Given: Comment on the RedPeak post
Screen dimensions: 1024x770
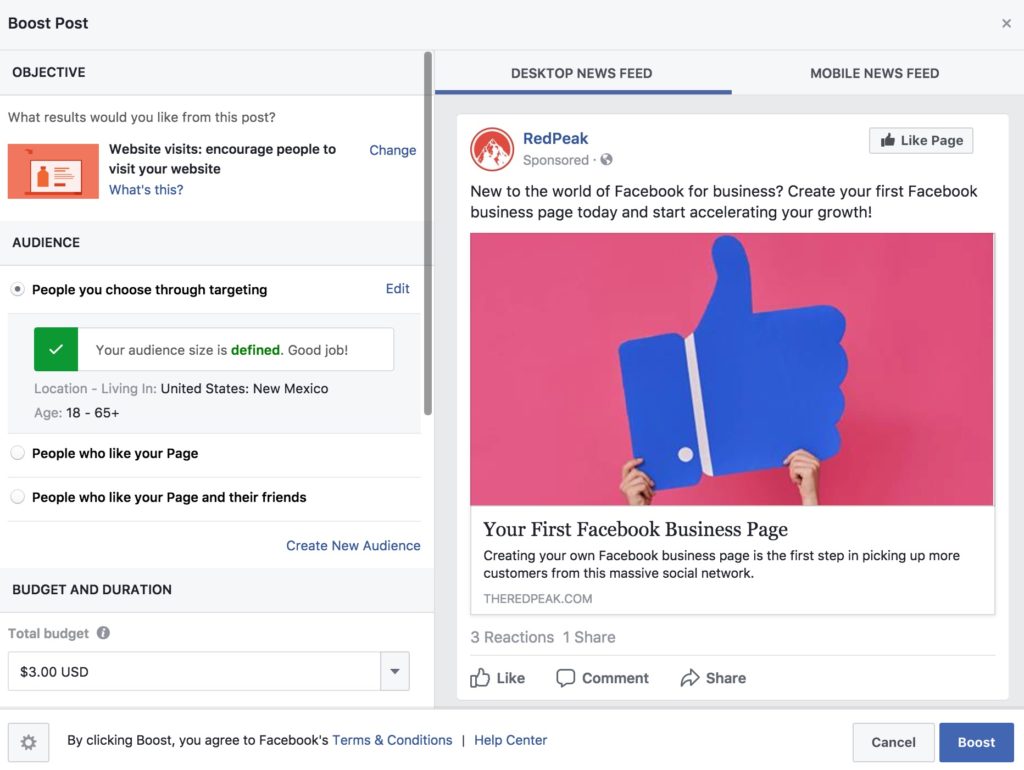Looking at the screenshot, I should click(602, 678).
